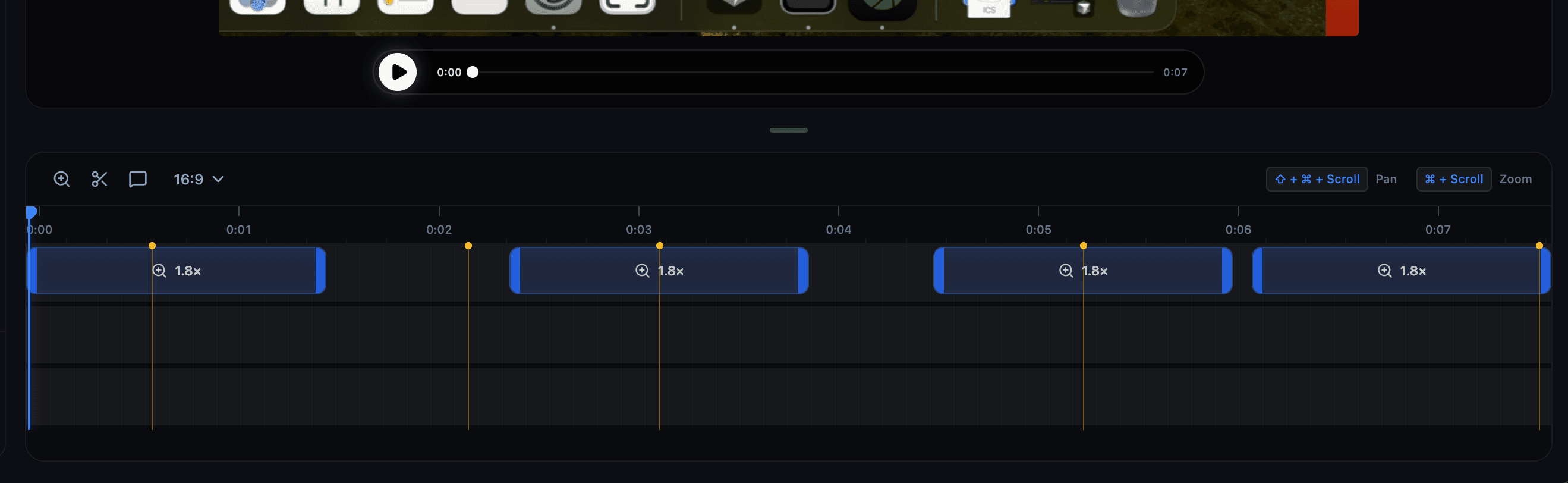Viewport: 1568px width, 483px height.
Task: Click the playback progress track
Action: click(x=813, y=72)
